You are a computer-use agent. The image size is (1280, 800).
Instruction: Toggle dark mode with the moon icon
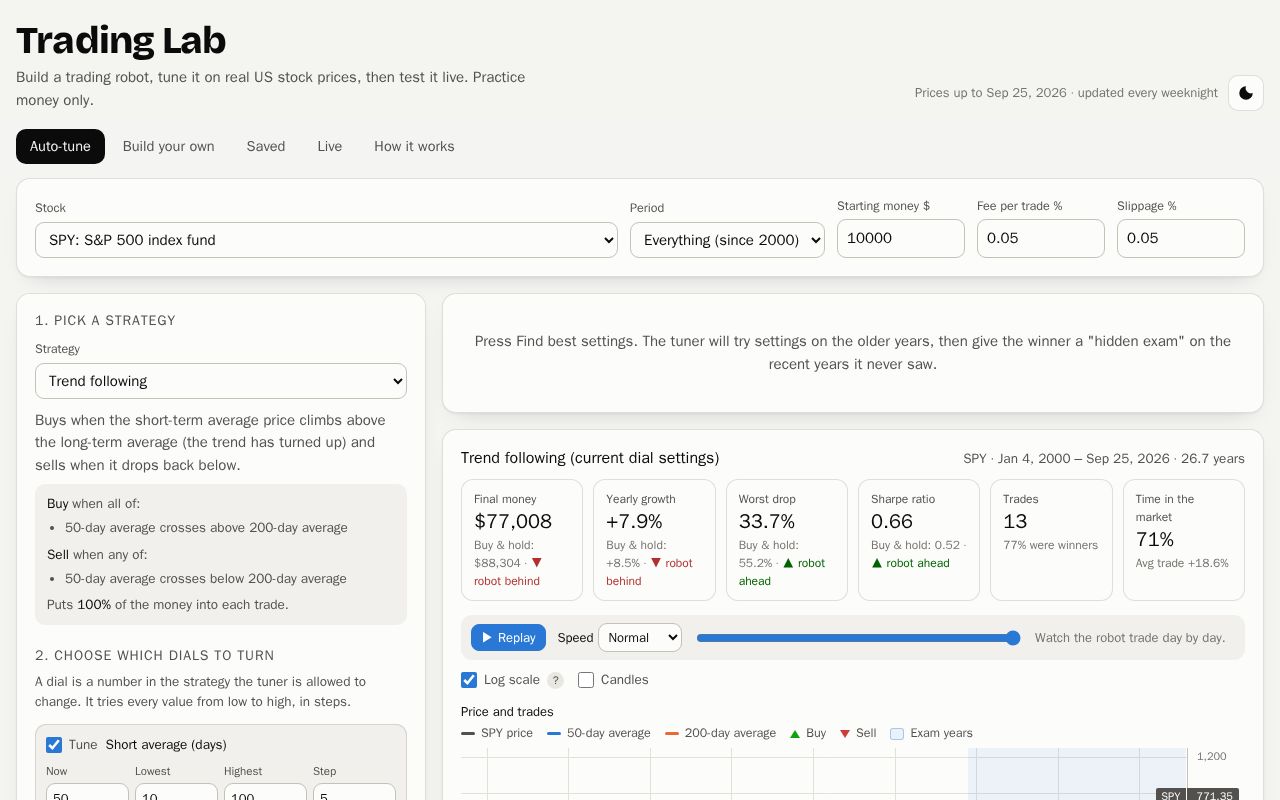pos(1246,93)
